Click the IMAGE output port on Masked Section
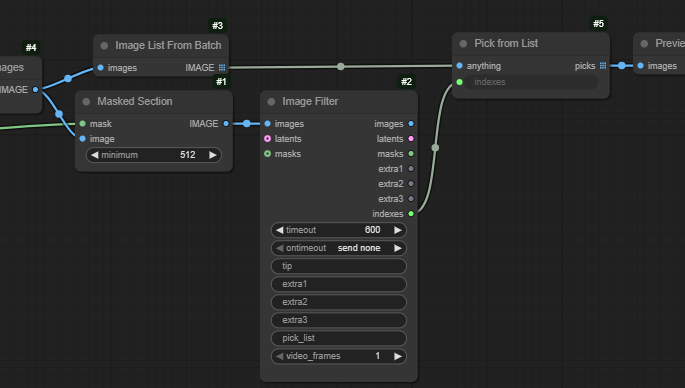Image resolution: width=685 pixels, height=388 pixels. click(226, 124)
